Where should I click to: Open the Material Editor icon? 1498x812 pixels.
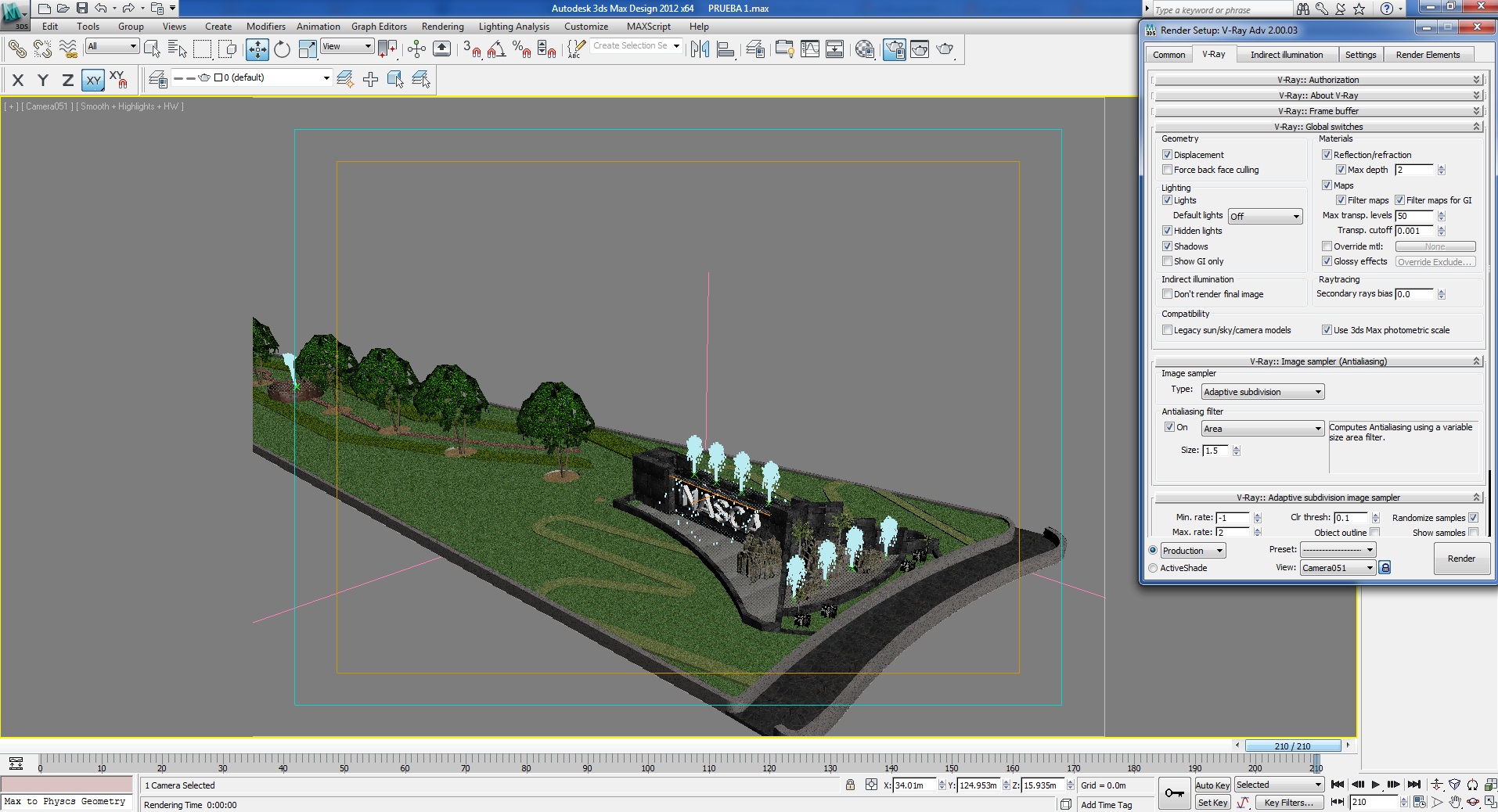[x=864, y=49]
